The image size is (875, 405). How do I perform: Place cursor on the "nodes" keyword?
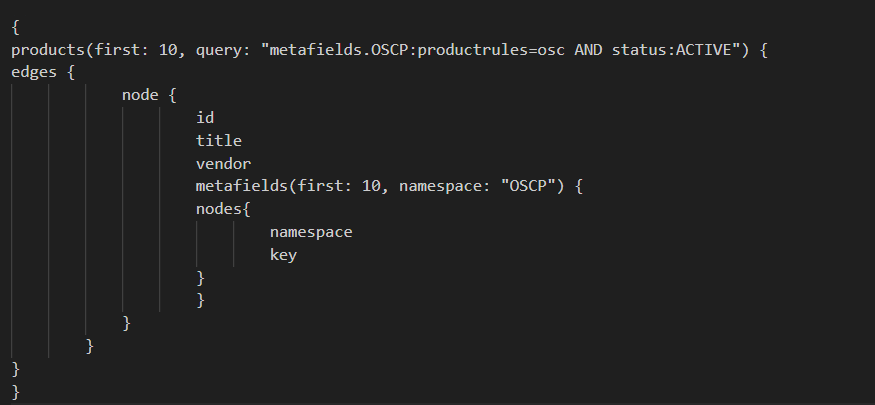(219, 210)
